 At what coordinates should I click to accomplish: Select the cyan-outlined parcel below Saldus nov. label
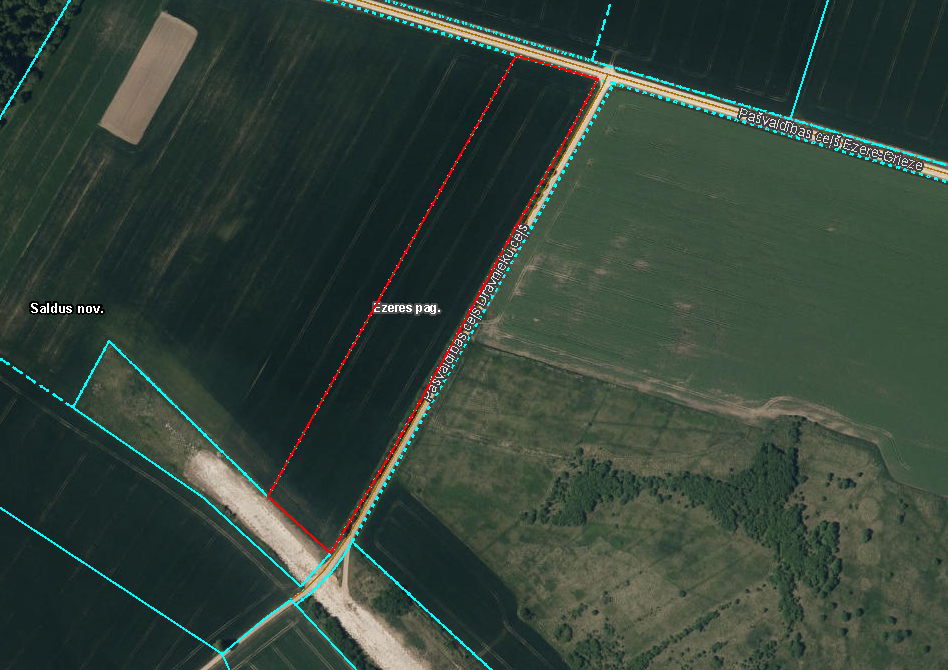150,420
